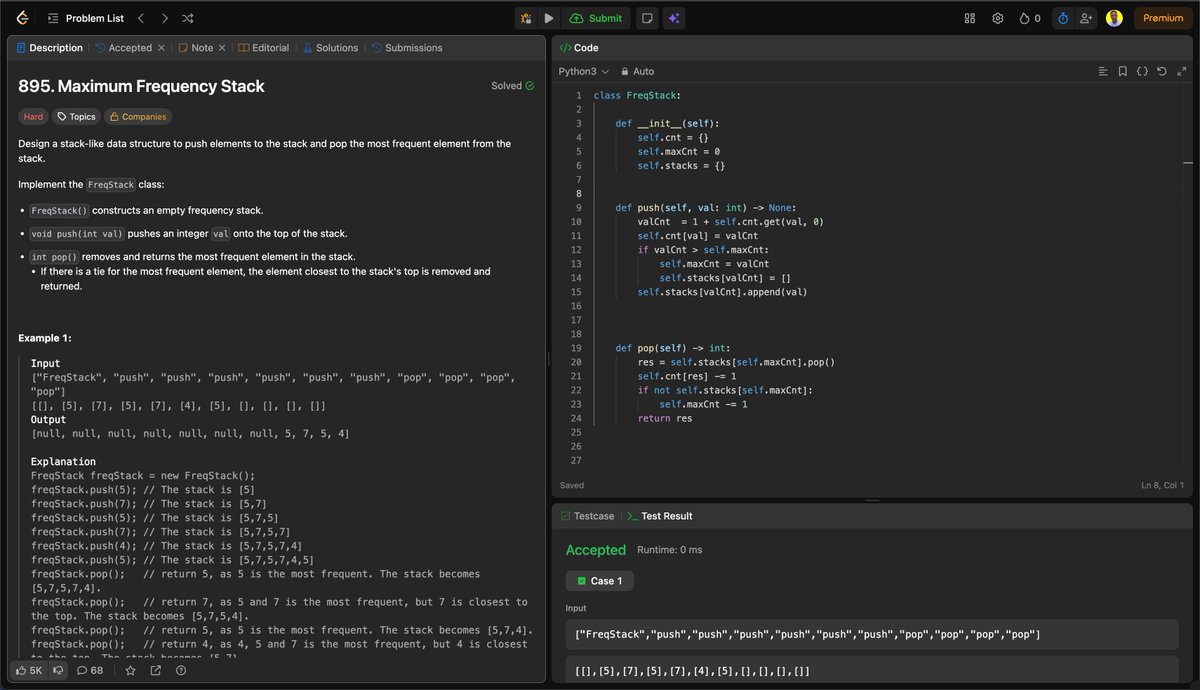The height and width of the screenshot is (690, 1200).
Task: Start the timer stopwatch icon
Action: click(x=1063, y=18)
